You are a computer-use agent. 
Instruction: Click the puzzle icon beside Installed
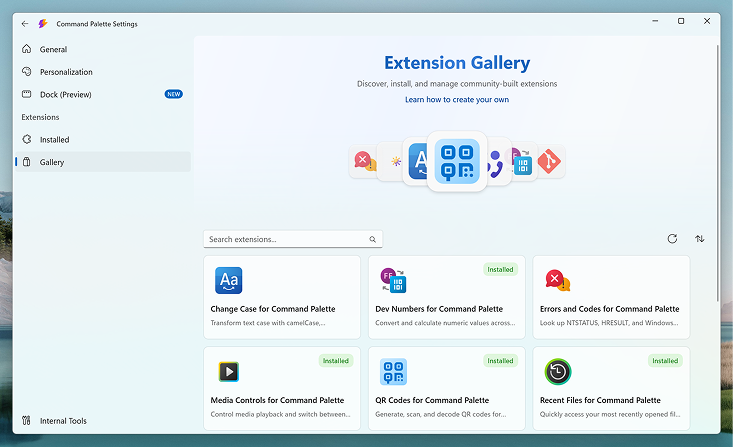click(27, 139)
